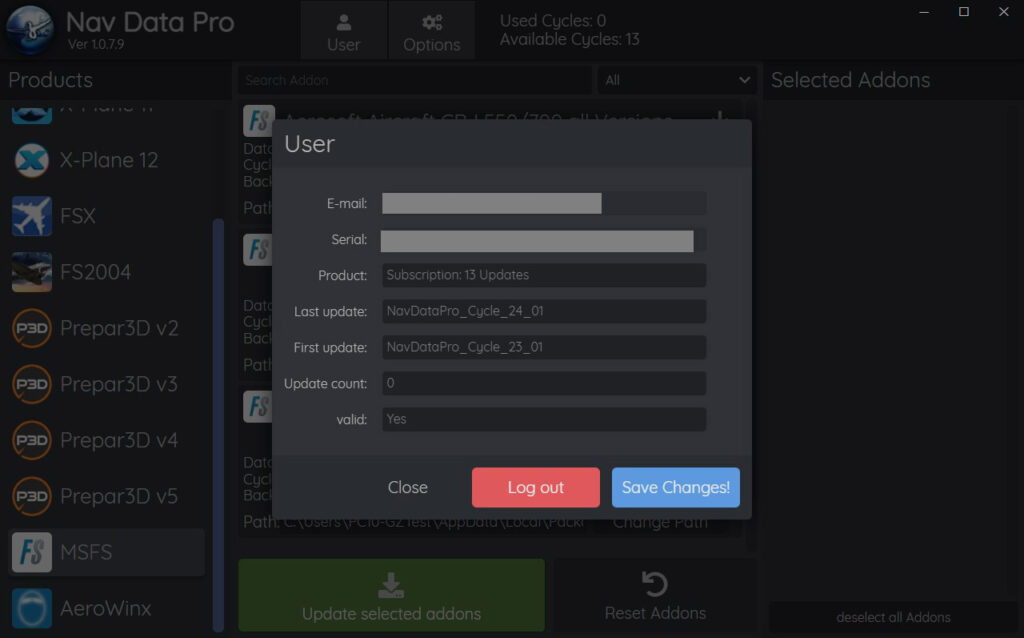Select the FSX airplane icon
This screenshot has height=638, width=1024.
click(x=32, y=215)
